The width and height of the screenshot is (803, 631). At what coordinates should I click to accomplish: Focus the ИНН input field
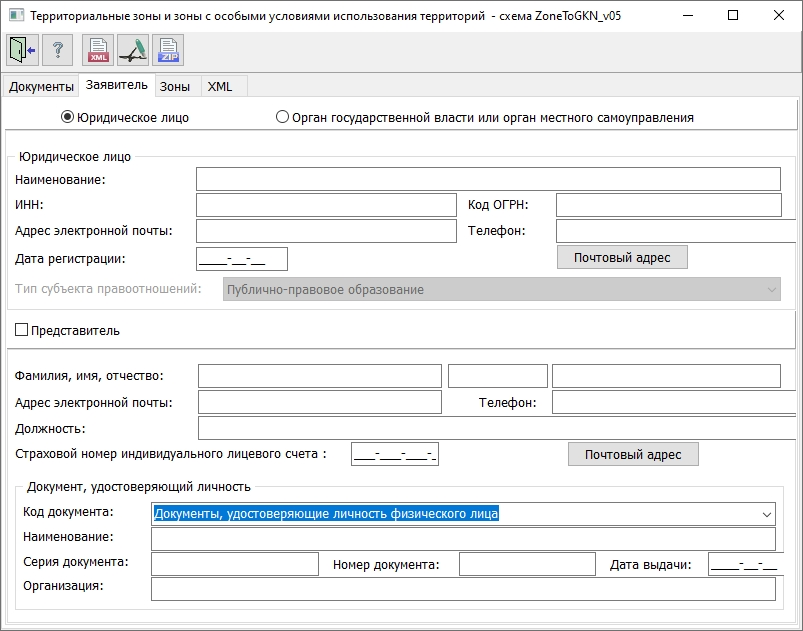pyautogui.click(x=326, y=205)
